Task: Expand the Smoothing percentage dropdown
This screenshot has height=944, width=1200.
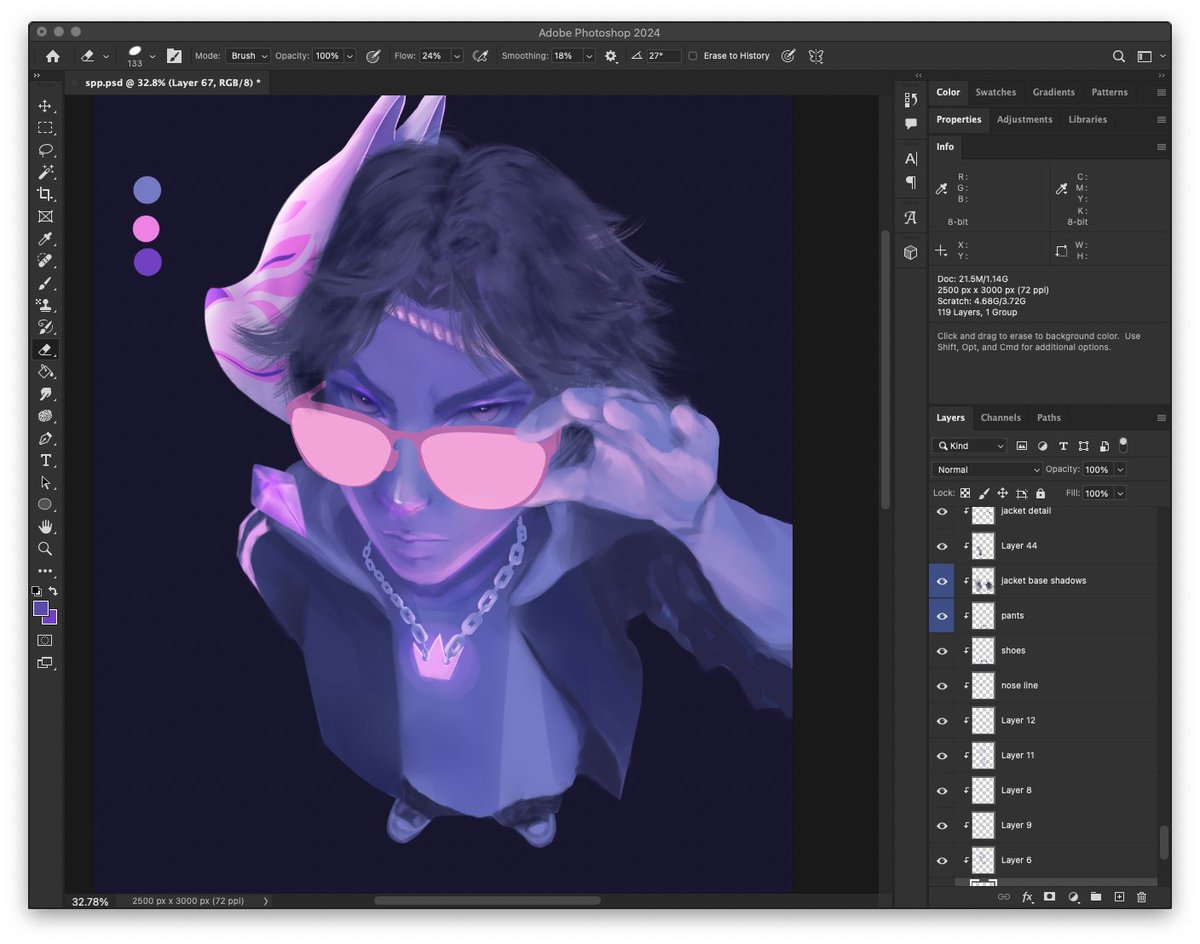Action: (589, 56)
